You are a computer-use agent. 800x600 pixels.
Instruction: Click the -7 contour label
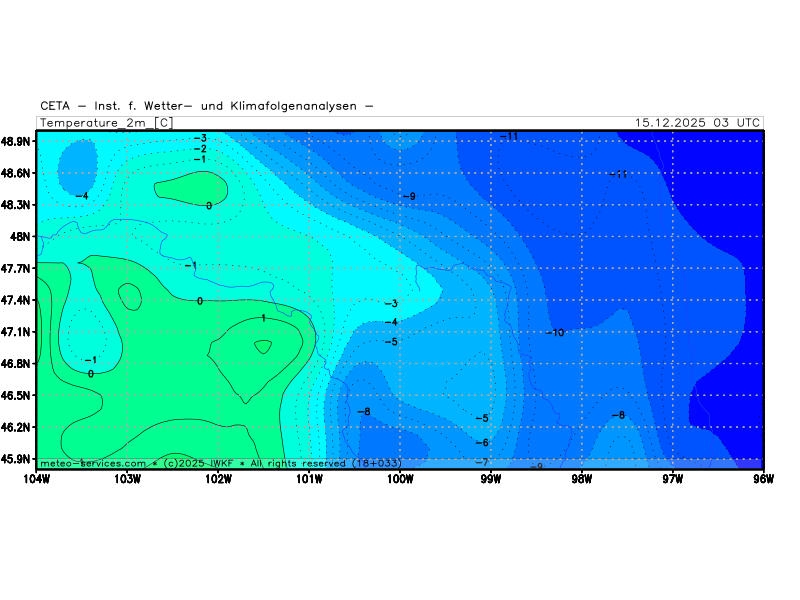pos(481,461)
